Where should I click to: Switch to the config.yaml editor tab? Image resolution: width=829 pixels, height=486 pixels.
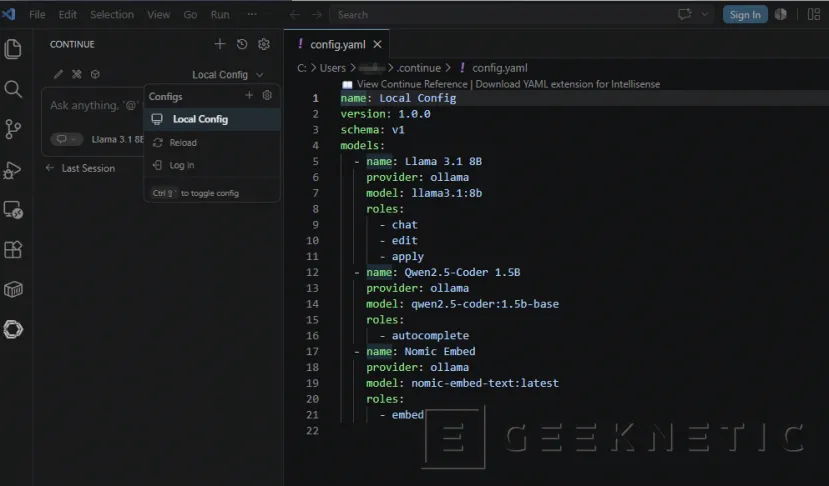(337, 44)
